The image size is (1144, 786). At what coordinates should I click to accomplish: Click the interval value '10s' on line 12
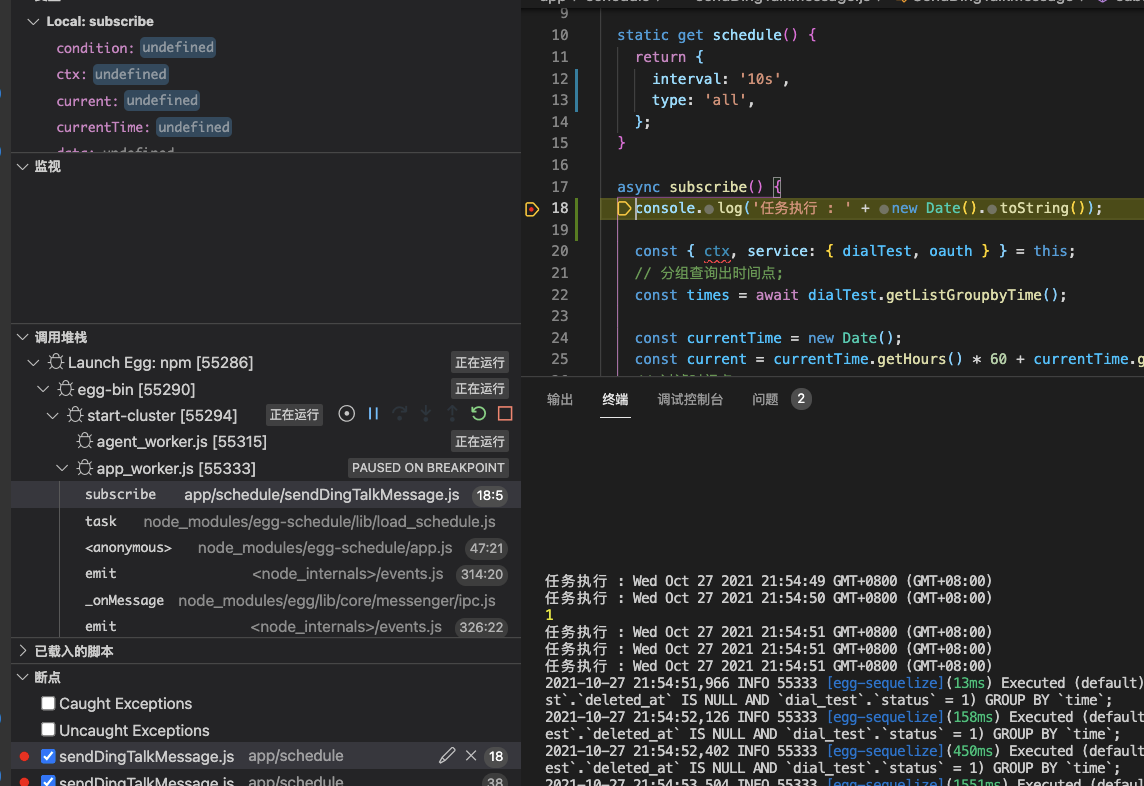point(760,79)
